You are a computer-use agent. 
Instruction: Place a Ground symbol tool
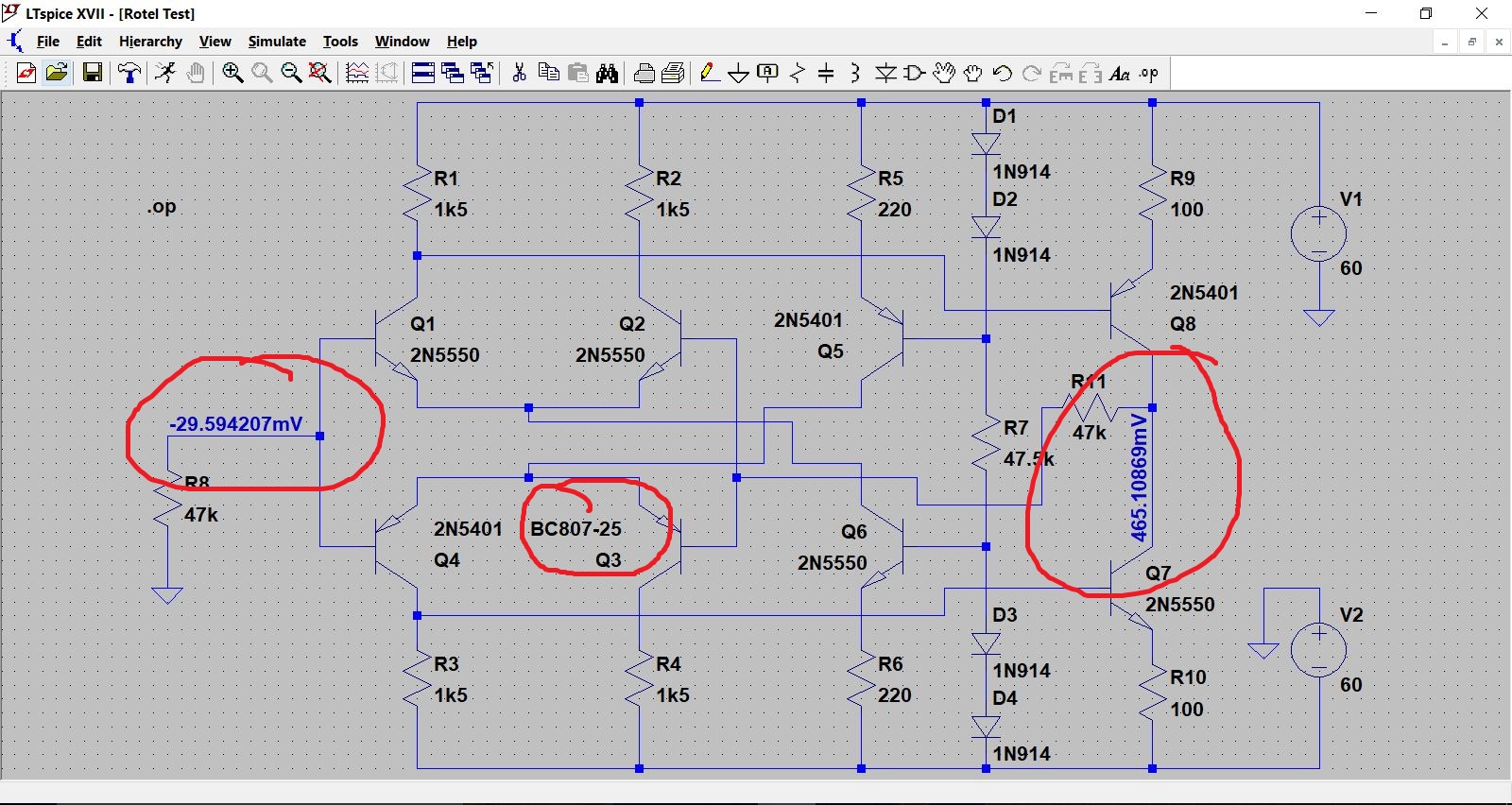(x=739, y=73)
